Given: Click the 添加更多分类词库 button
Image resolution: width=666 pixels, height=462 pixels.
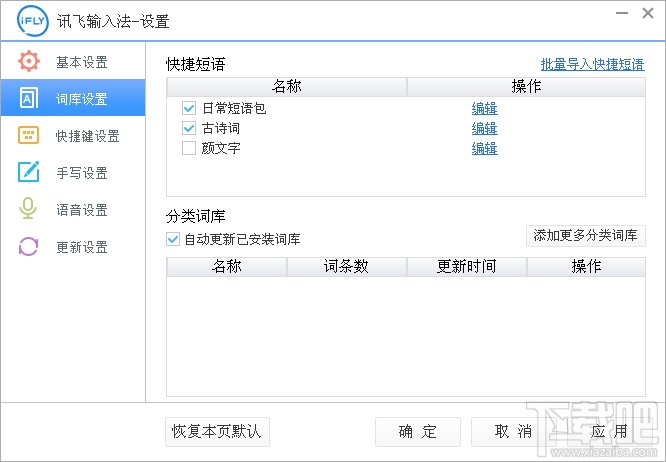Looking at the screenshot, I should point(586,236).
